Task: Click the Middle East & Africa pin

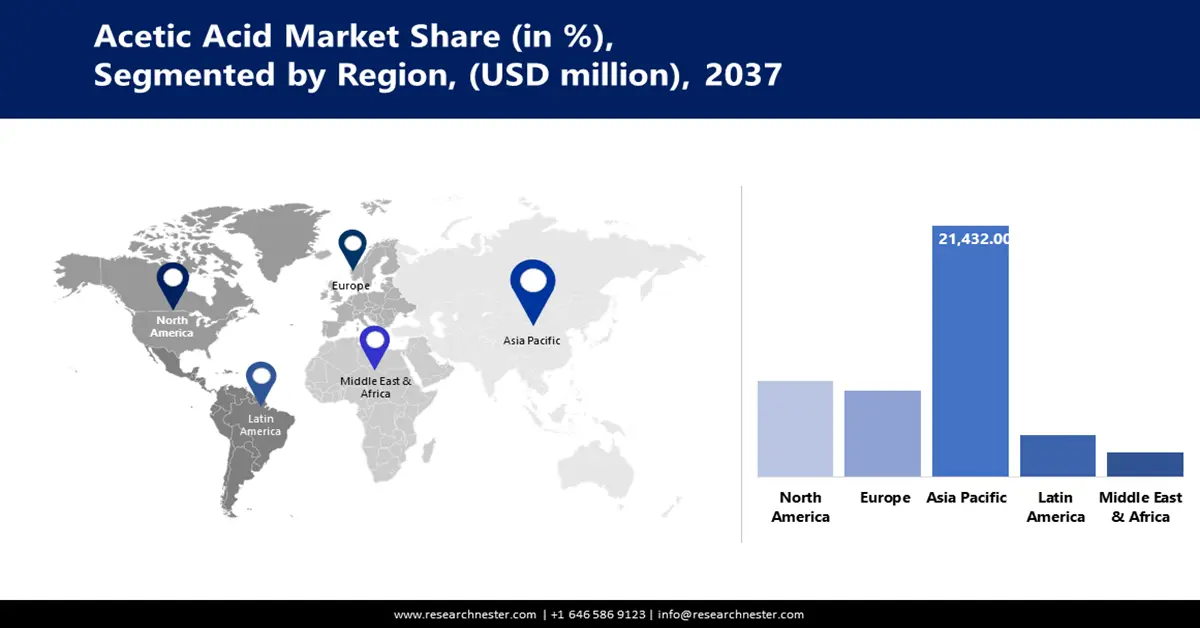Action: tap(375, 345)
